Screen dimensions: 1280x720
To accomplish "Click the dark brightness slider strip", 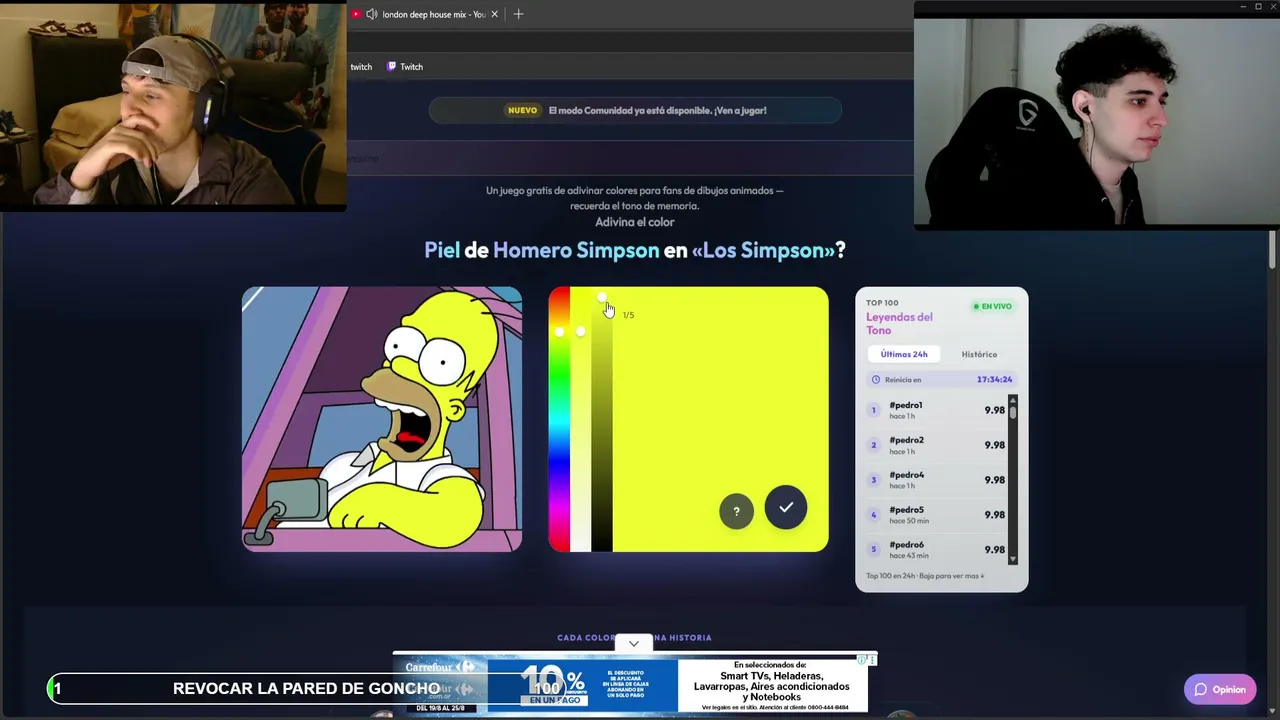I will coord(602,419).
